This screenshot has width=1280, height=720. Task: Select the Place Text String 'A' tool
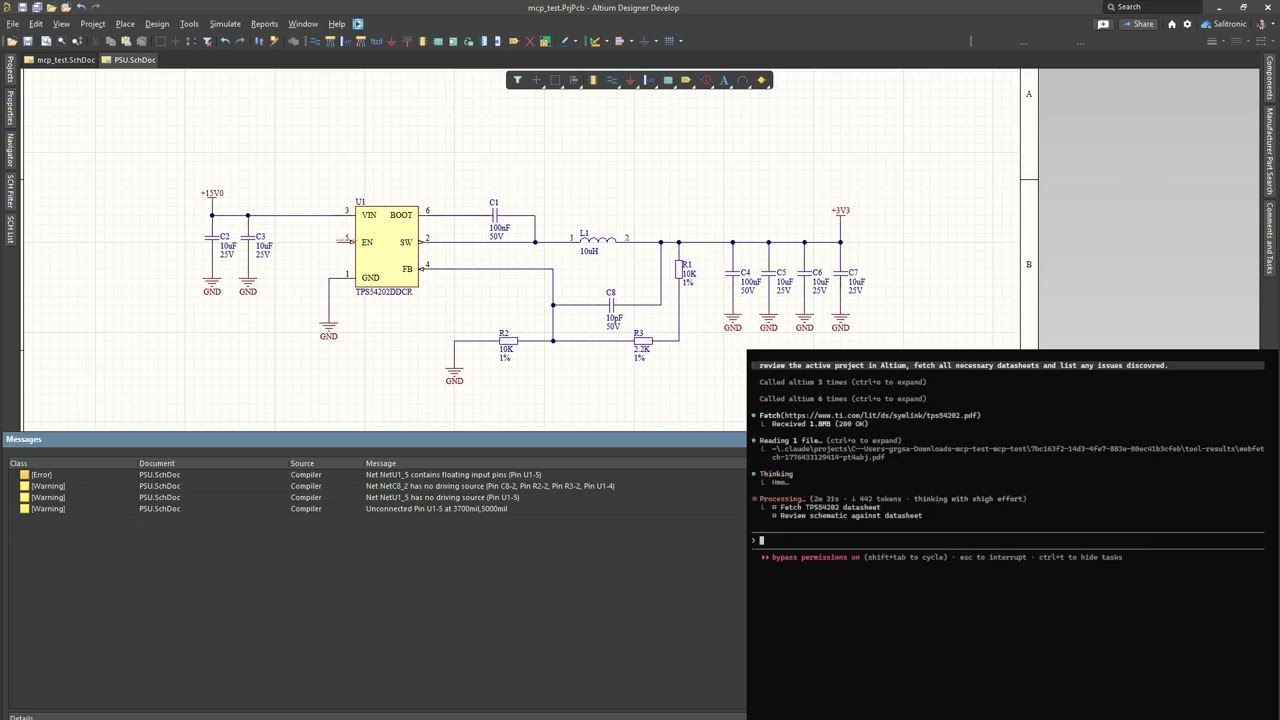tap(724, 80)
